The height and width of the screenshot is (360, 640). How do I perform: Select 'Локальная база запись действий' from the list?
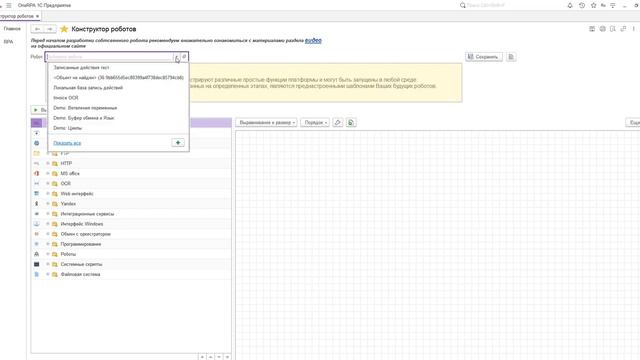(118, 88)
